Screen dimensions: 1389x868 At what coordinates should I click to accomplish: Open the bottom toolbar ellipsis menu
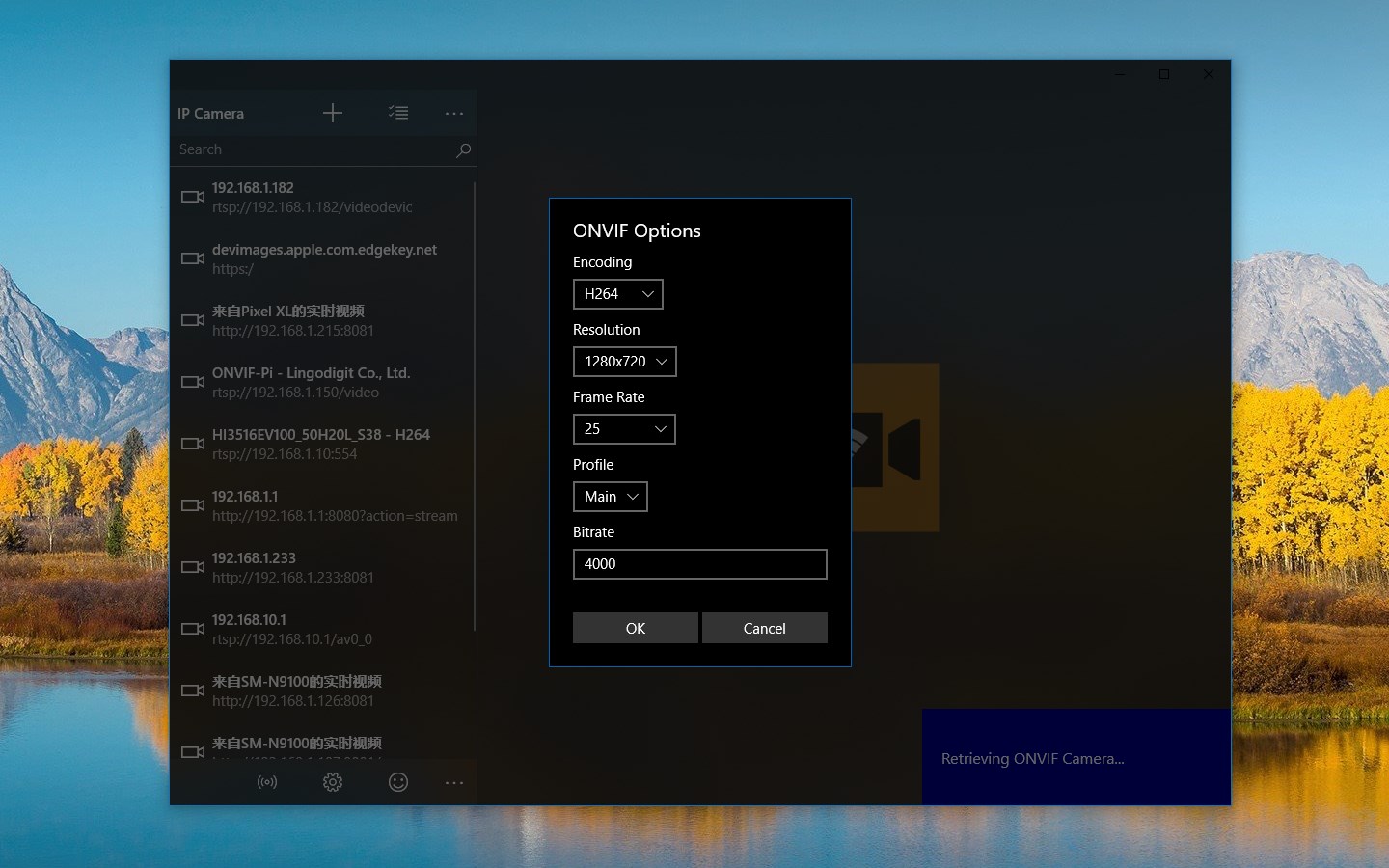454,782
